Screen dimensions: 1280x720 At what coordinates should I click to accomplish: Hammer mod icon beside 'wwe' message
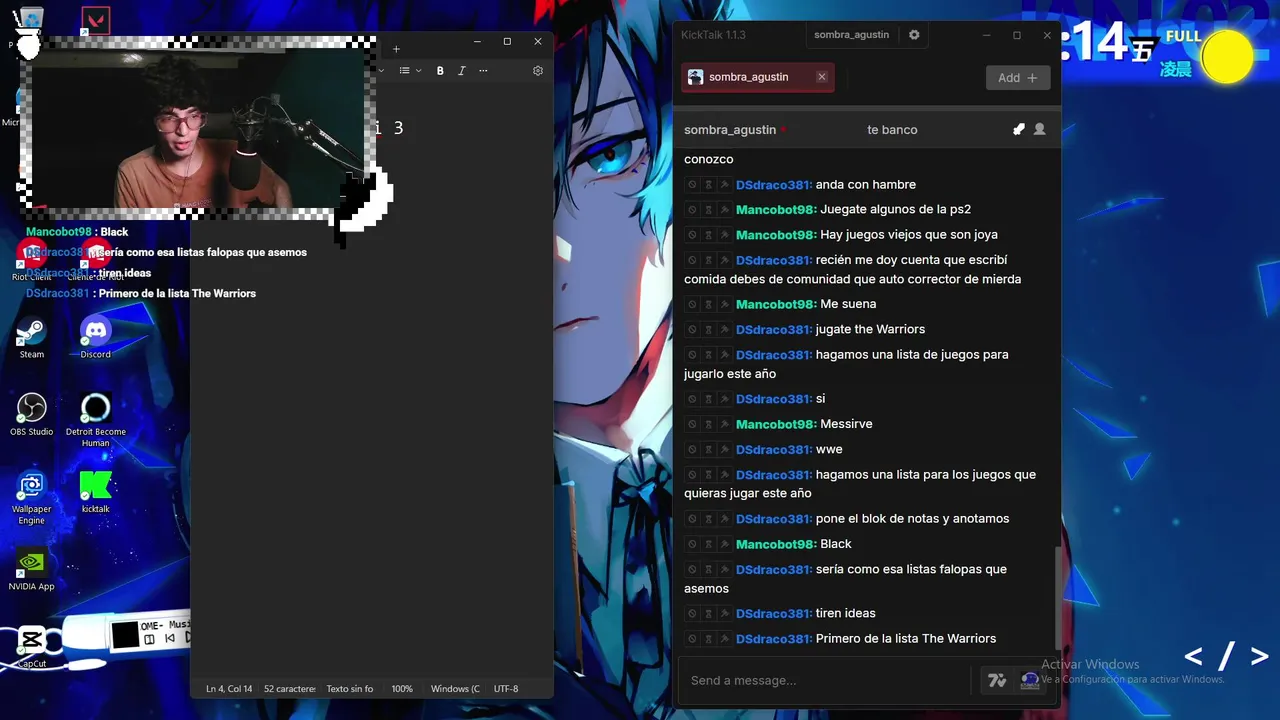(724, 450)
